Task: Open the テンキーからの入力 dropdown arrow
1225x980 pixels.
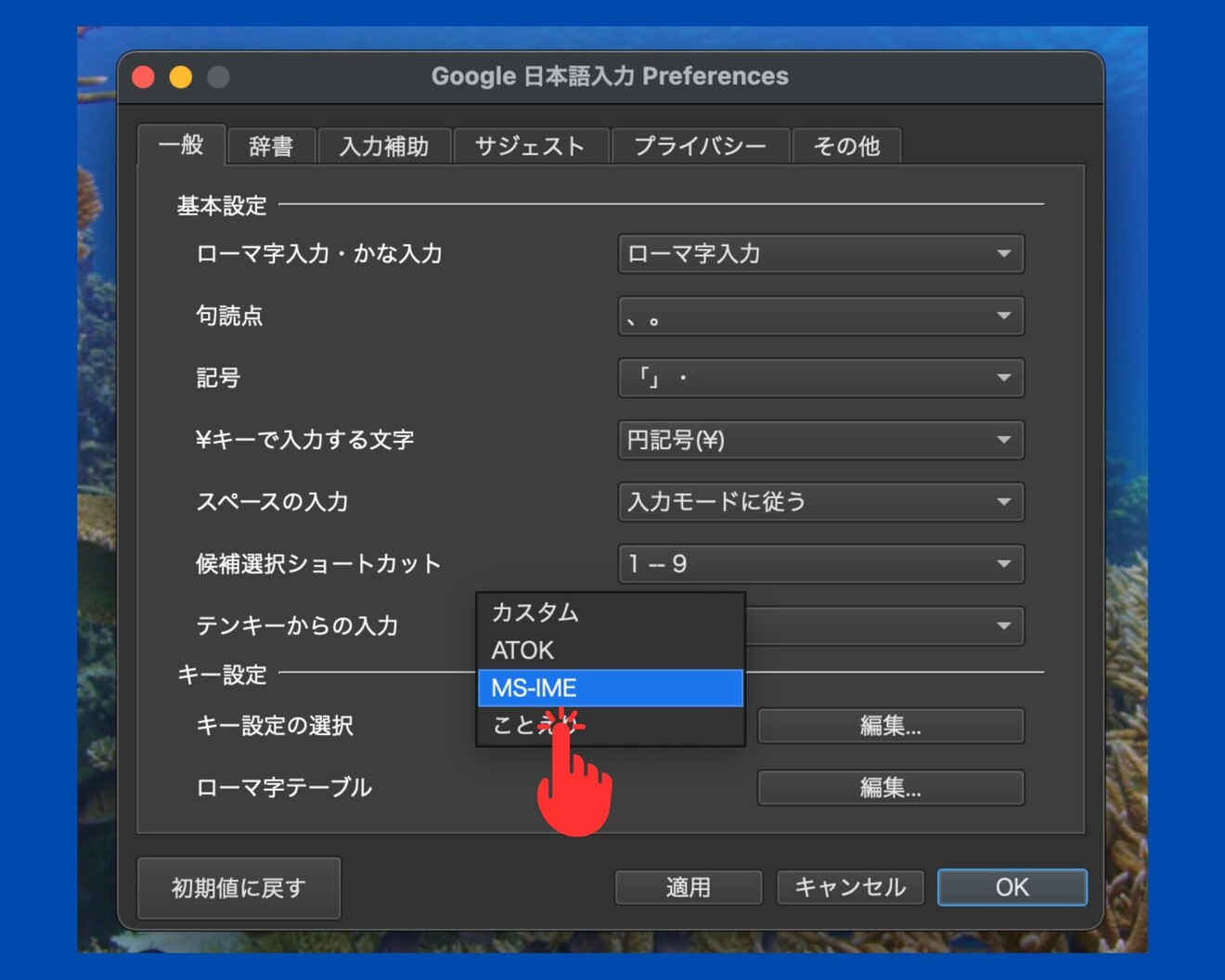Action: click(1003, 625)
